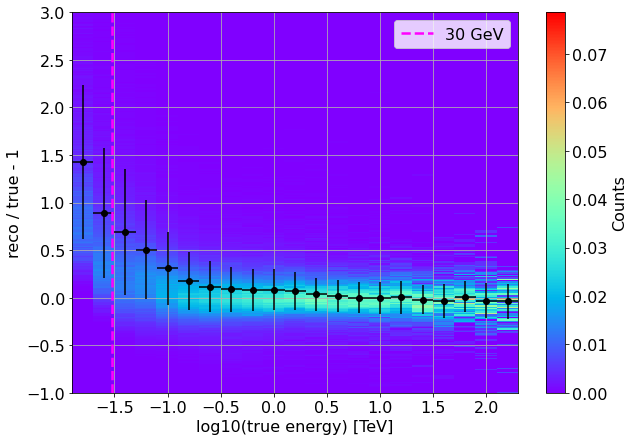Click y-axis tick label 2.5
Image resolution: width=633 pixels, height=441 pixels.
click(x=52, y=61)
